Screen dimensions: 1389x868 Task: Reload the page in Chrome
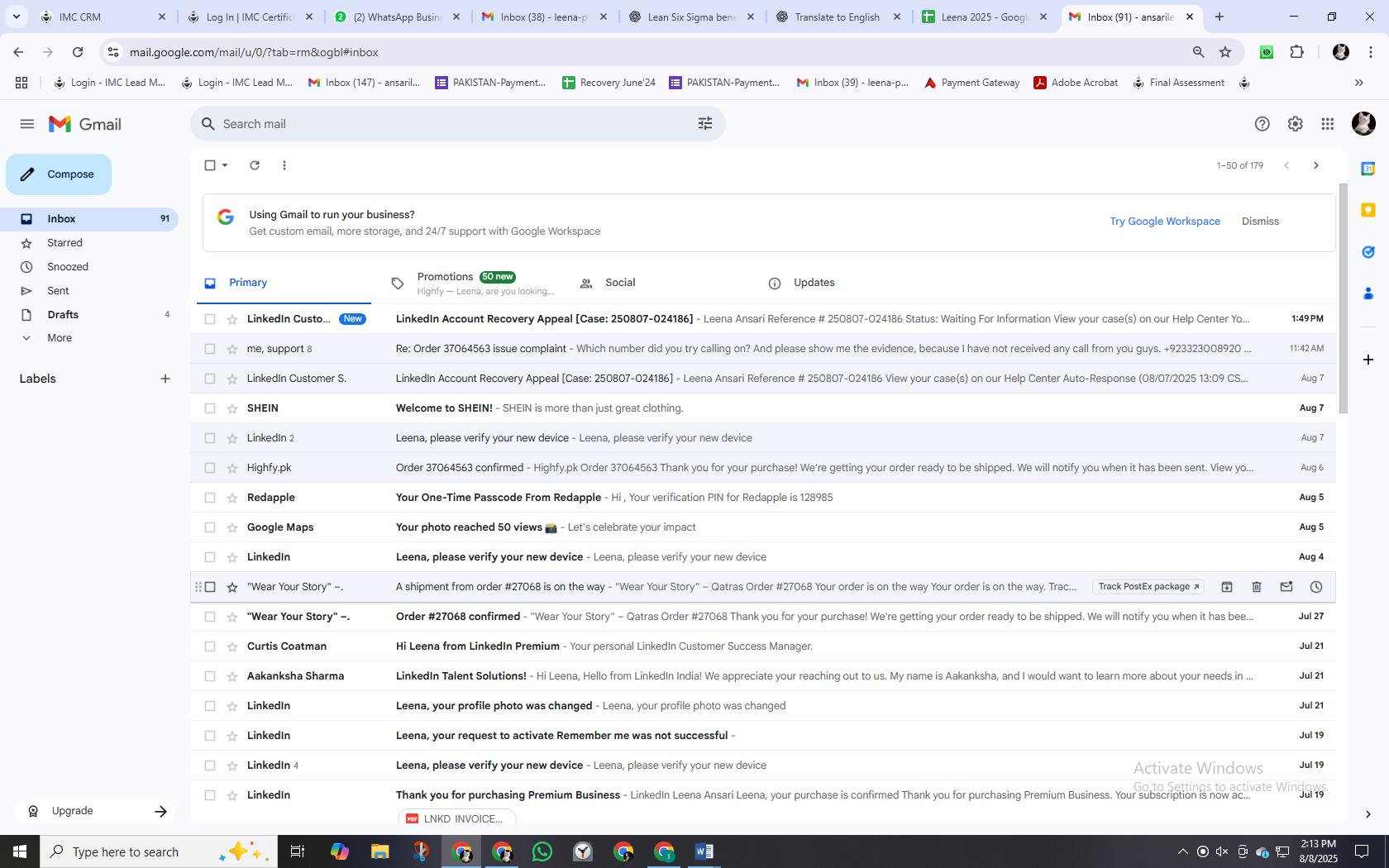coord(78,52)
